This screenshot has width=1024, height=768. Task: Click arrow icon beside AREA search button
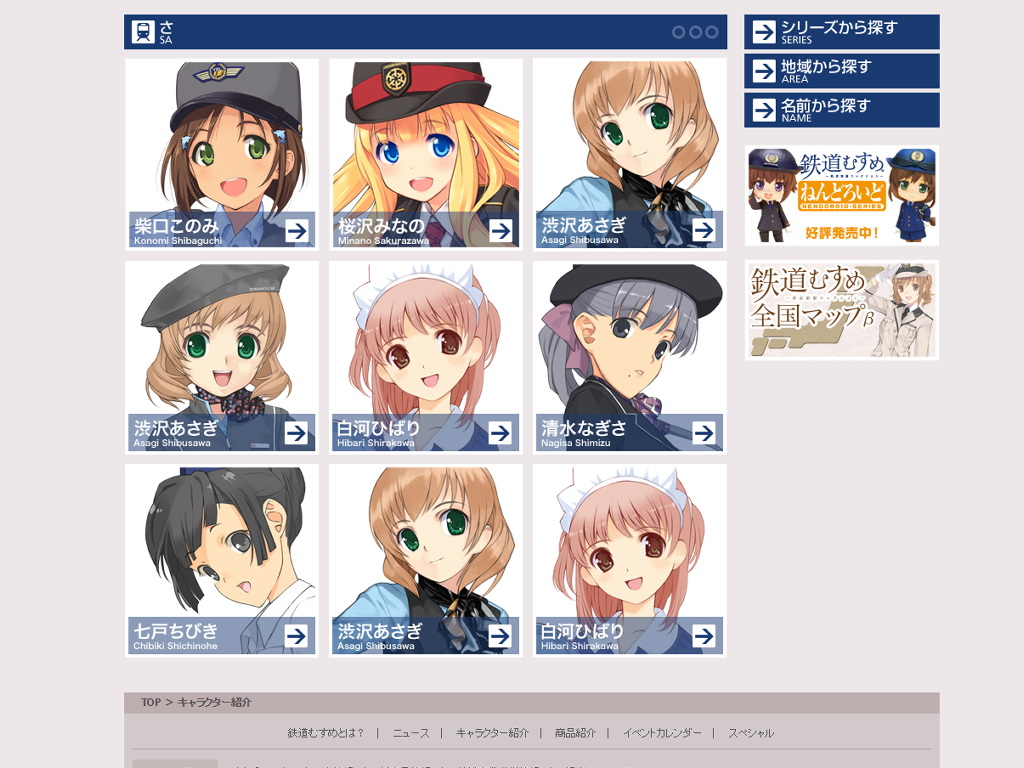(x=763, y=71)
